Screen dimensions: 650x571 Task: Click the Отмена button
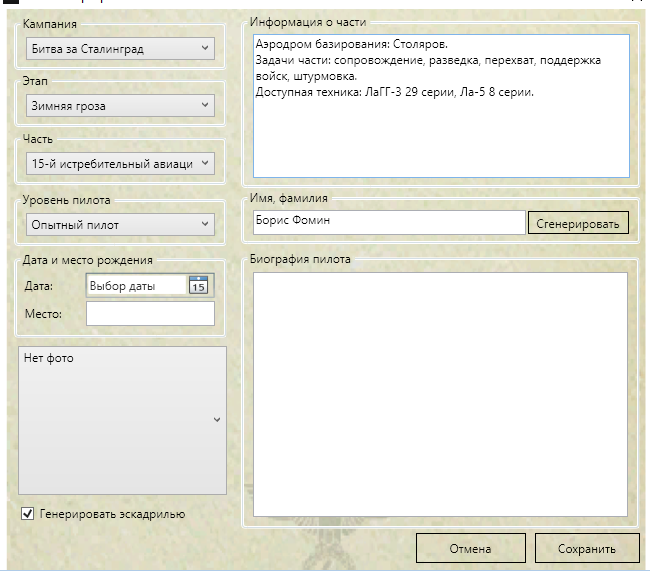471,548
